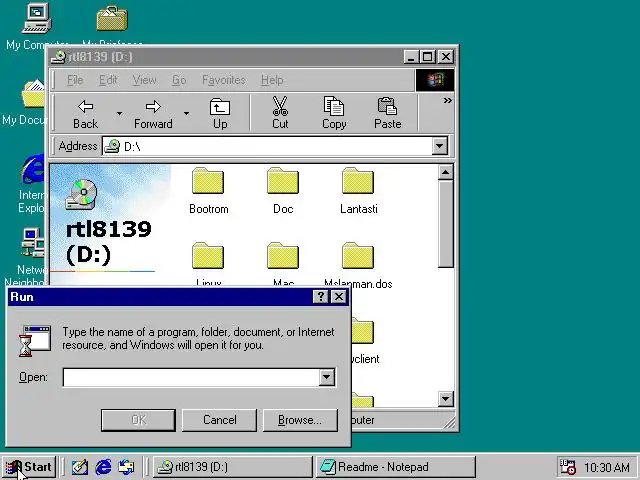Close the Run dialog

tap(339, 297)
